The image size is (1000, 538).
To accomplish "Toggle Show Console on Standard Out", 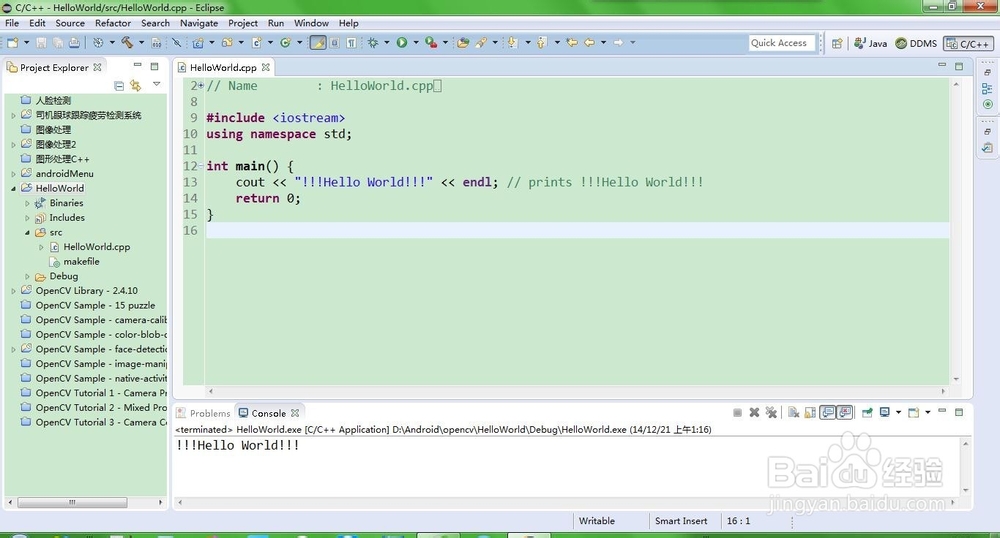I will 828,412.
